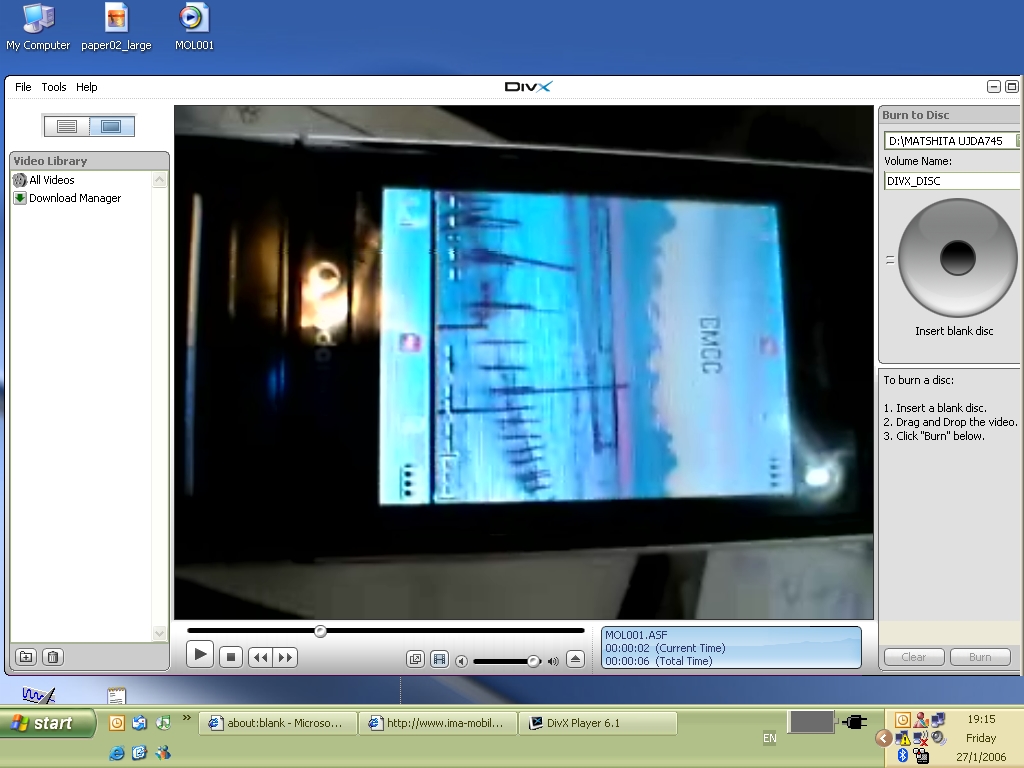This screenshot has width=1024, height=768.
Task: Click the Stop playback button
Action: point(231,657)
